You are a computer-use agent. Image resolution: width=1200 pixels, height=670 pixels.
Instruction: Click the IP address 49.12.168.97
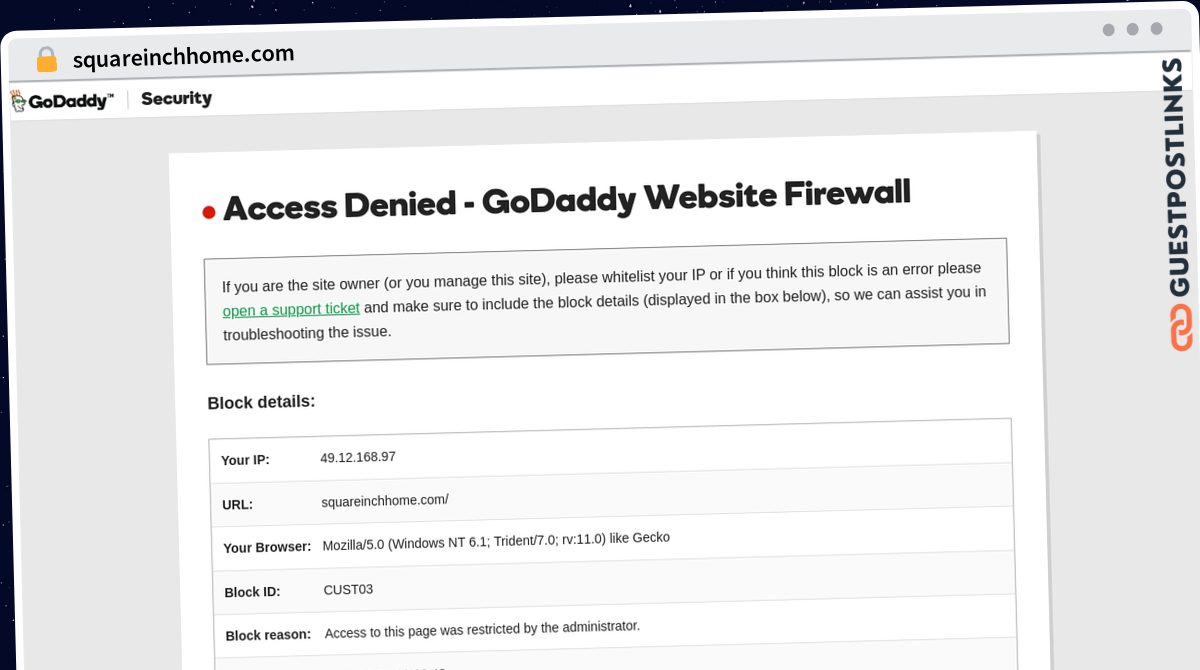click(358, 457)
